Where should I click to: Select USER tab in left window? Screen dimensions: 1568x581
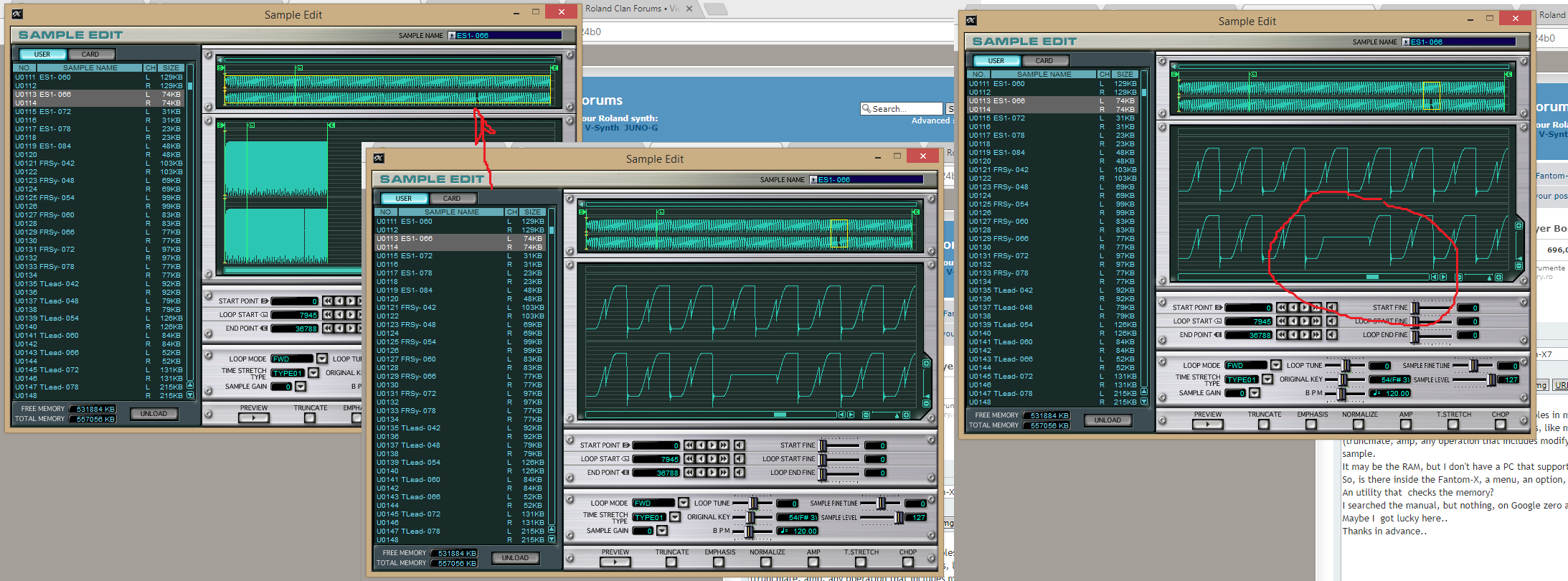[42, 54]
